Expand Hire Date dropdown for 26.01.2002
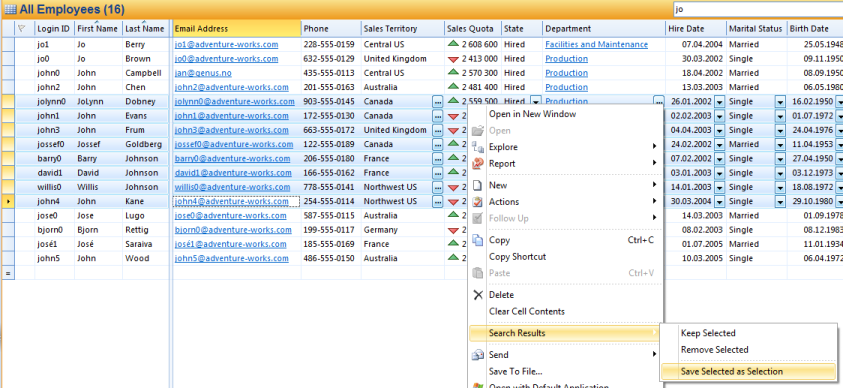843x388 pixels. click(719, 102)
